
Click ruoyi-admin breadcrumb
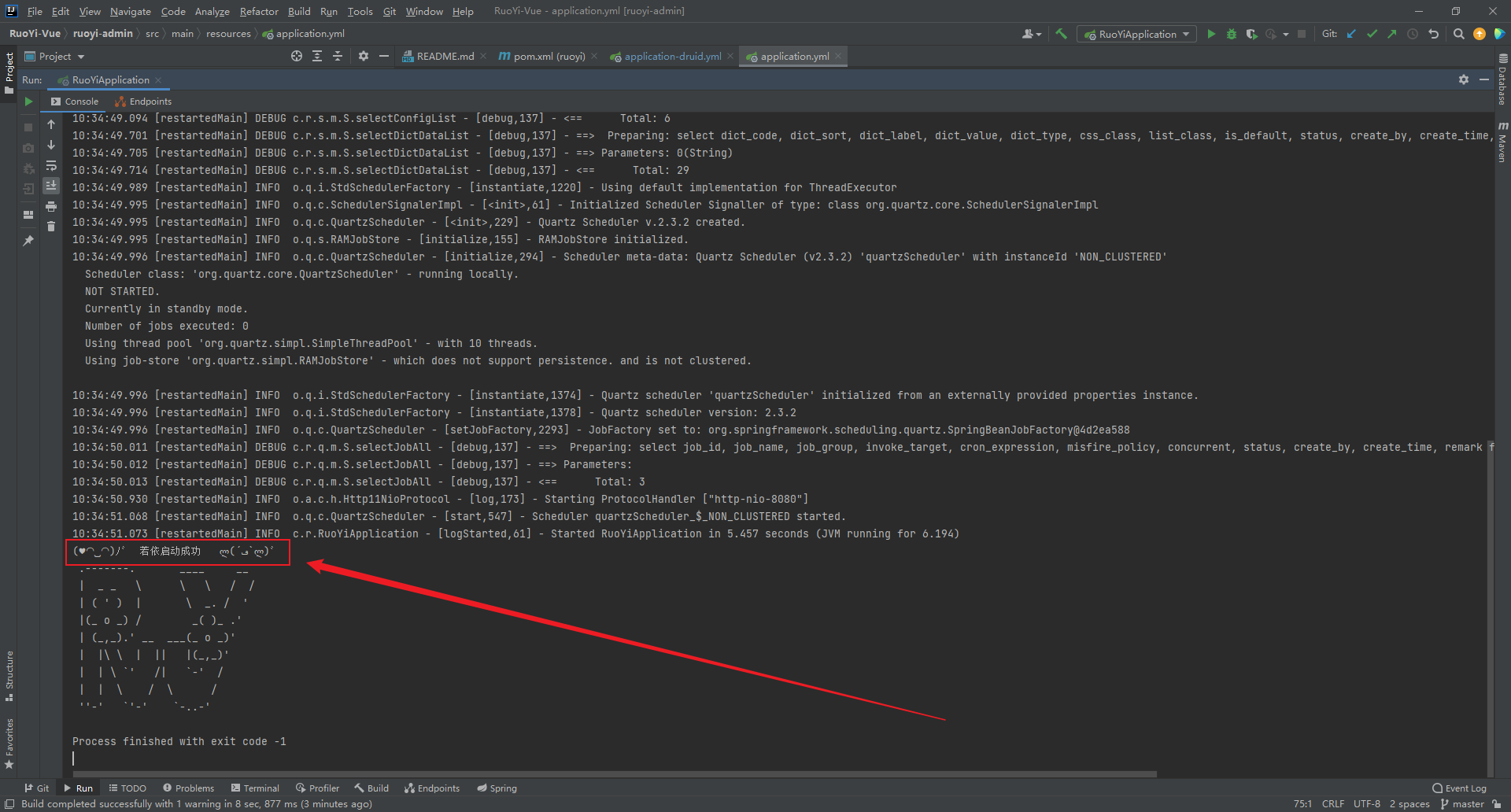(103, 33)
